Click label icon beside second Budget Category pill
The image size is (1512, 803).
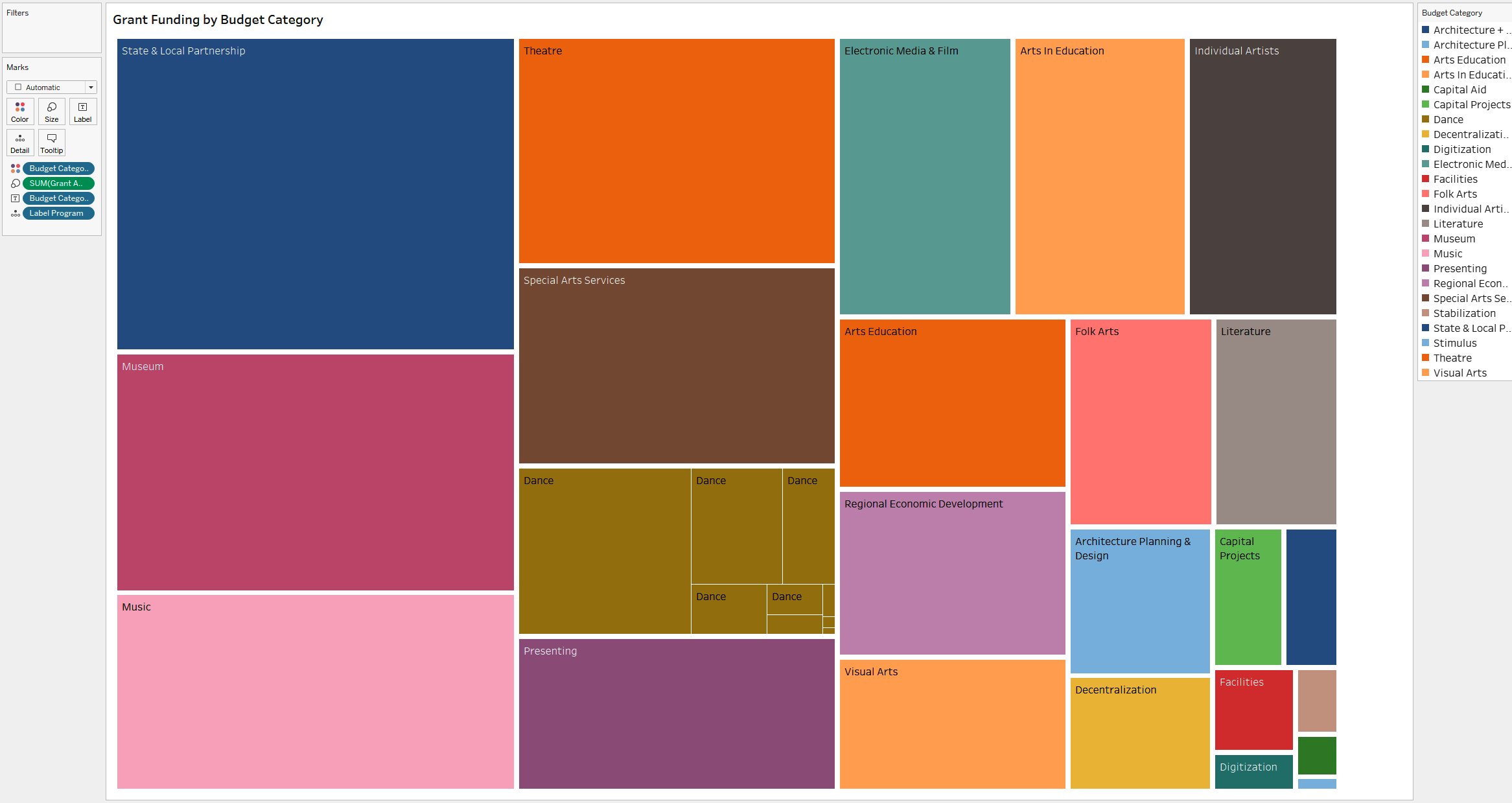pyautogui.click(x=16, y=198)
